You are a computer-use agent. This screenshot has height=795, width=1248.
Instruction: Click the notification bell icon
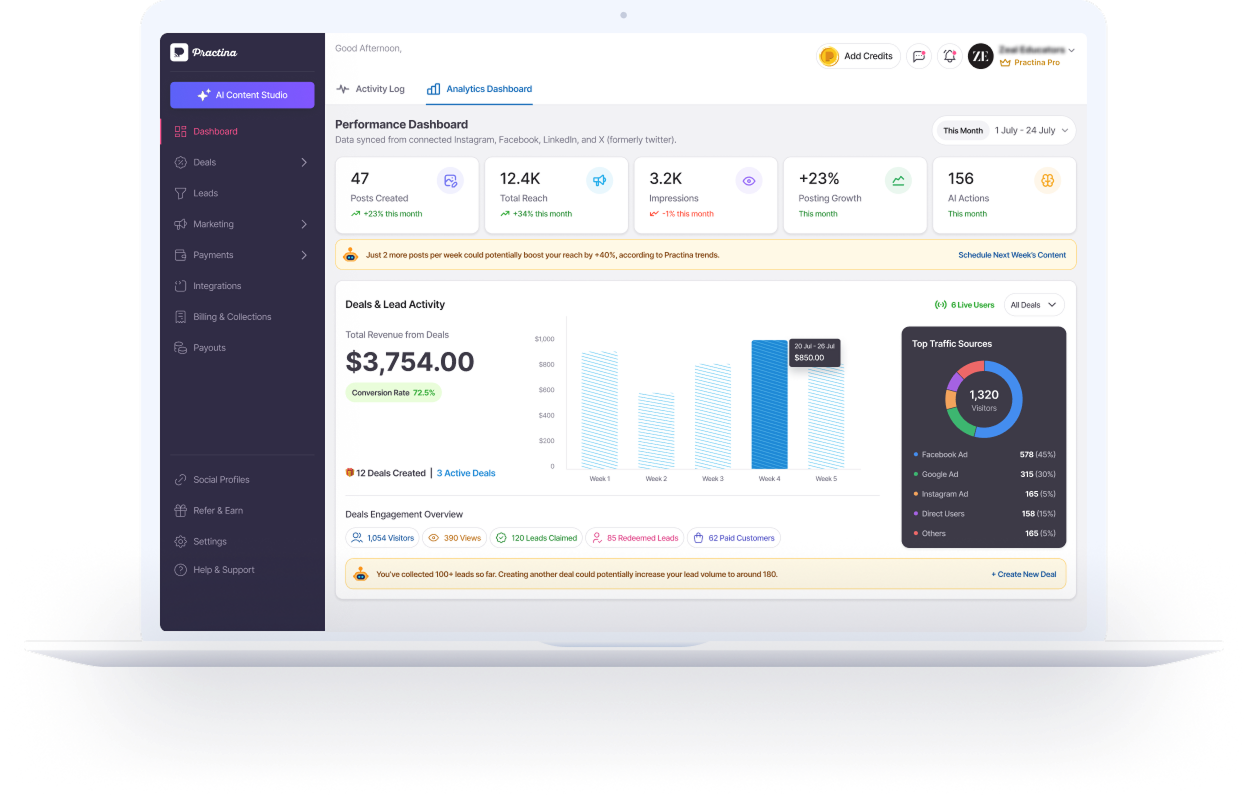pyautogui.click(x=950, y=56)
